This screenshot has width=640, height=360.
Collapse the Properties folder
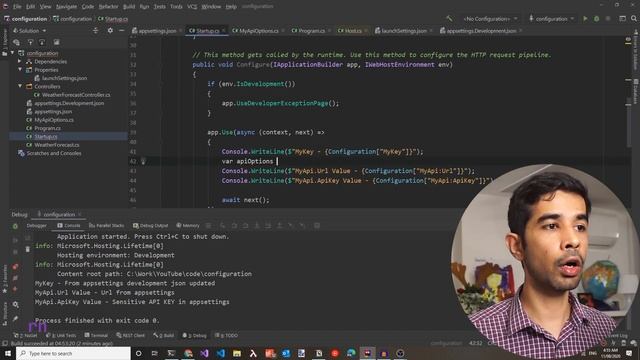pyautogui.click(x=20, y=70)
